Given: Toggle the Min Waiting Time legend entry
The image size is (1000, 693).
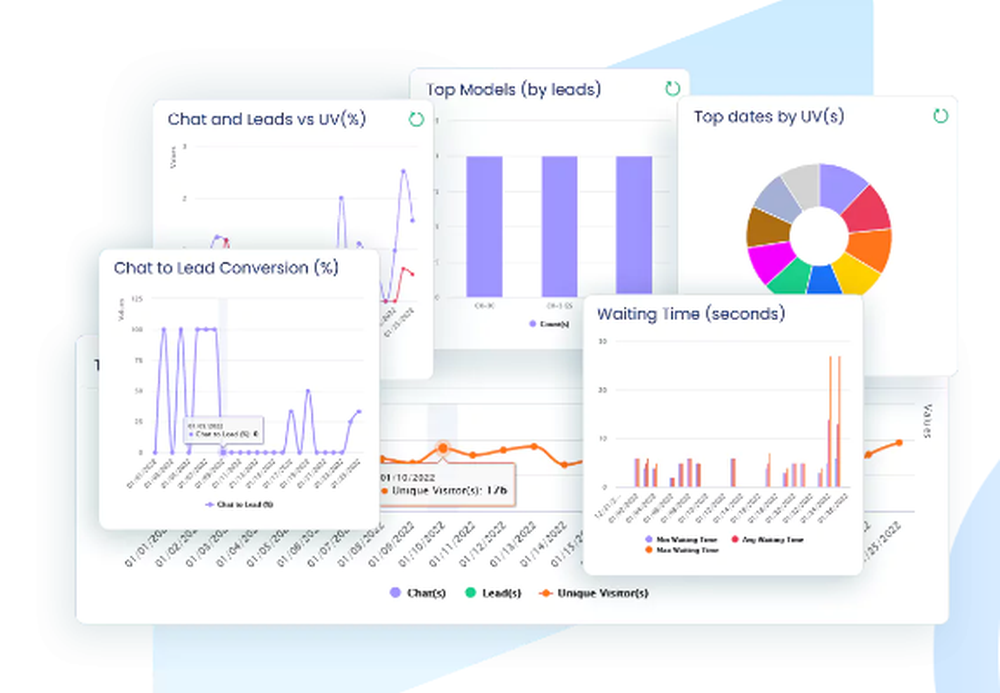Looking at the screenshot, I should pos(681,539).
